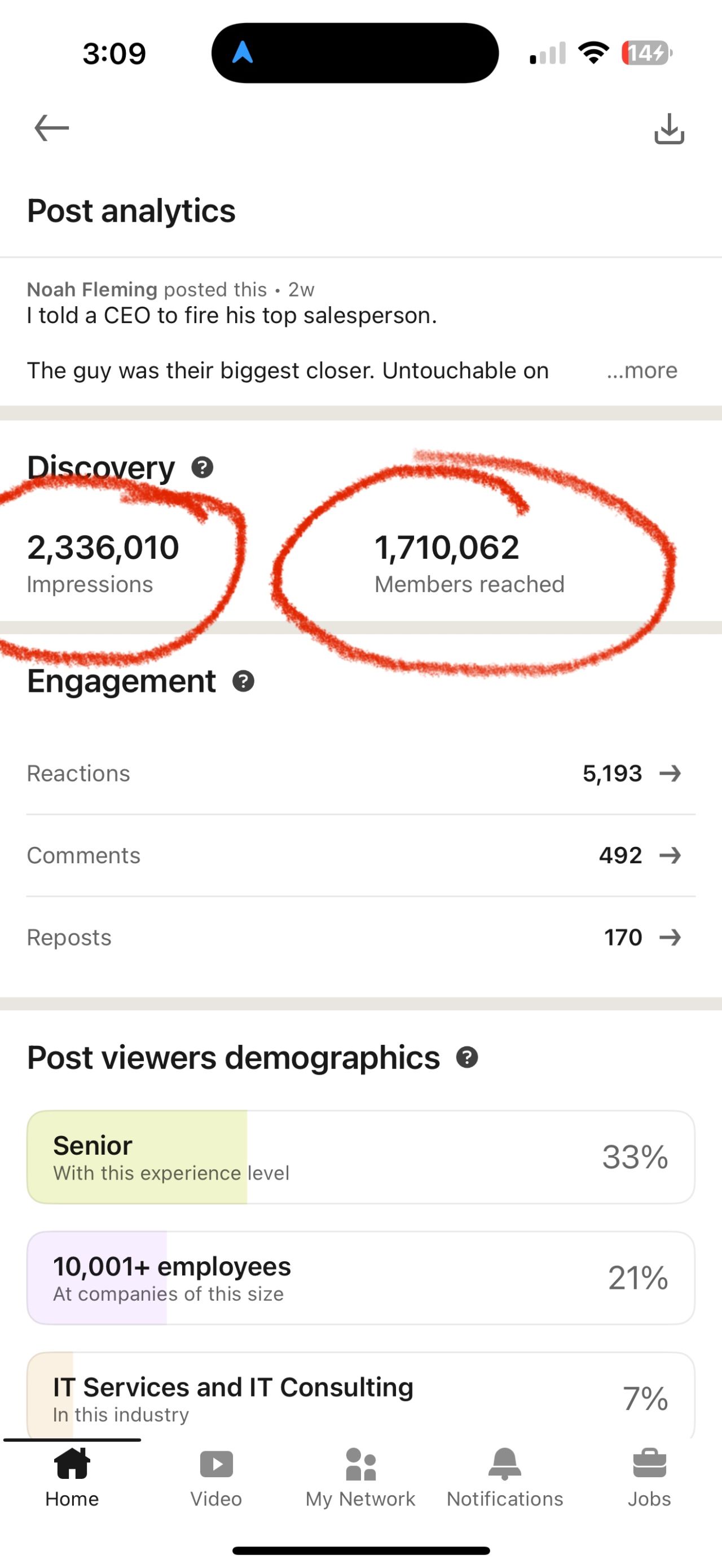Viewport: 722px width, 1568px height.
Task: Tap the Noah Fleming author name
Action: [x=92, y=289]
